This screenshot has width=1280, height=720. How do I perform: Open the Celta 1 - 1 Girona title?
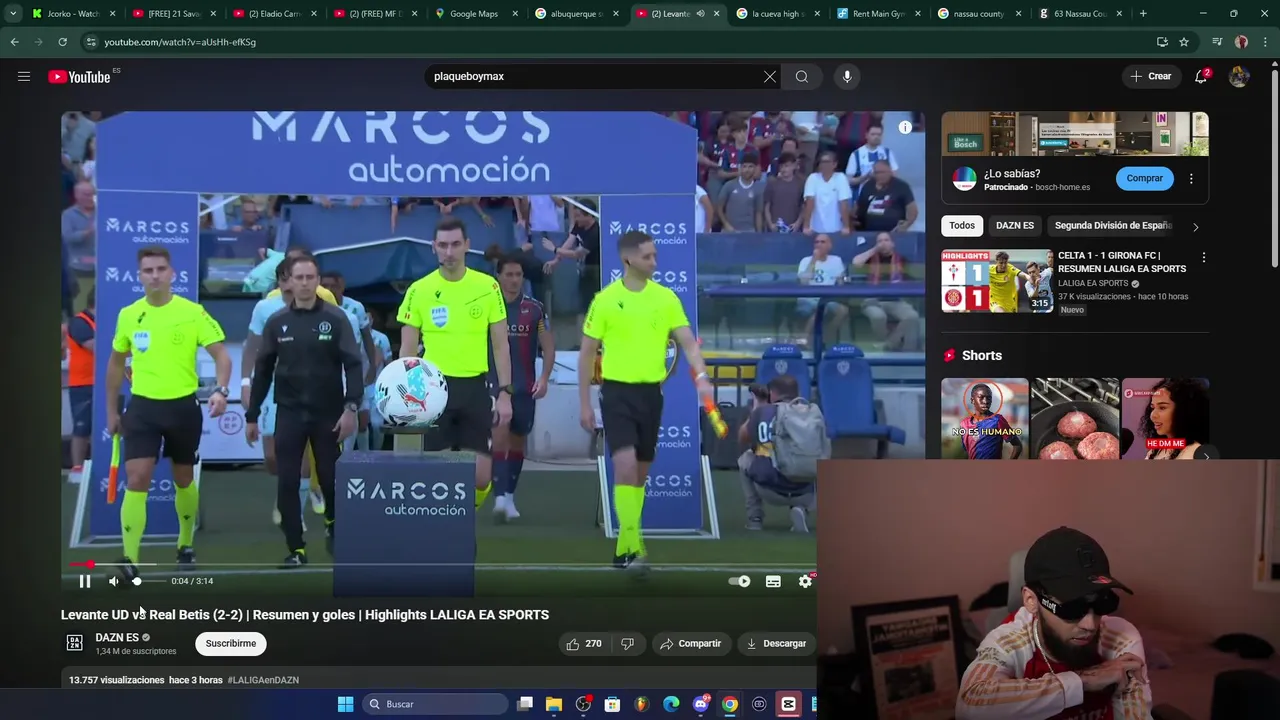1122,262
